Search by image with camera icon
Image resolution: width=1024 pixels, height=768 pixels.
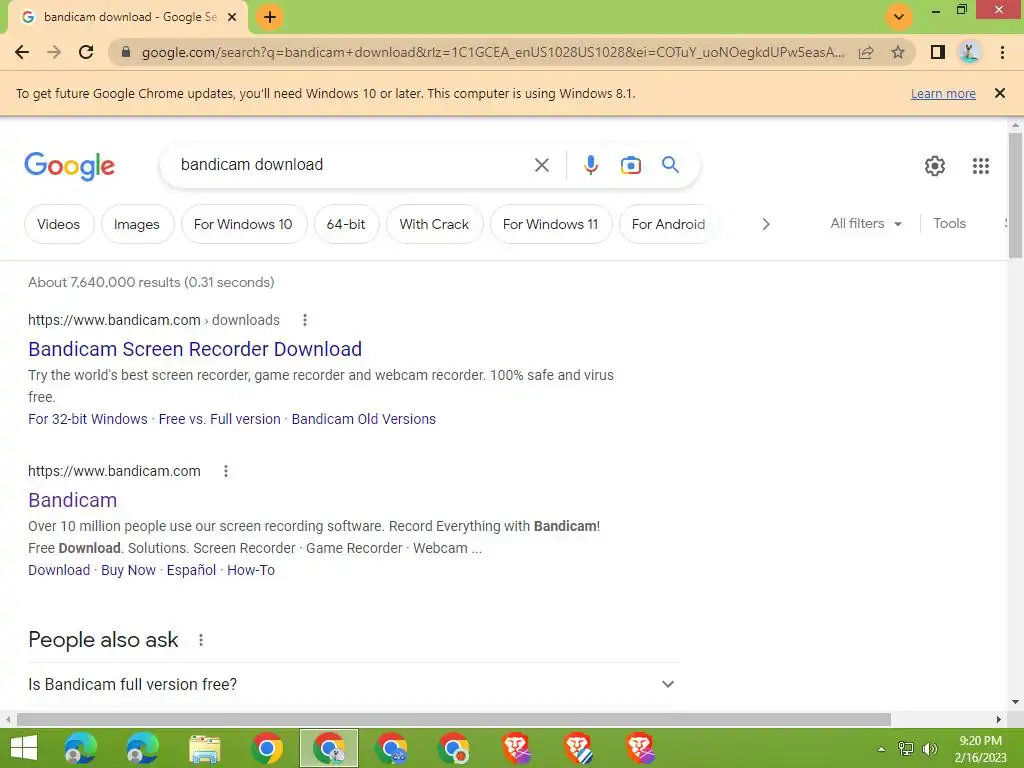pyautogui.click(x=630, y=165)
